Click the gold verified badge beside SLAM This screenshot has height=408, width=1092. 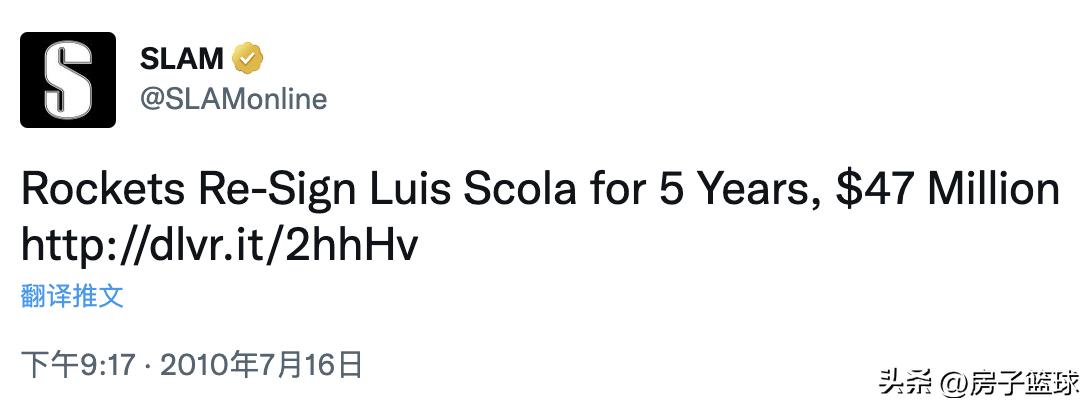[247, 59]
